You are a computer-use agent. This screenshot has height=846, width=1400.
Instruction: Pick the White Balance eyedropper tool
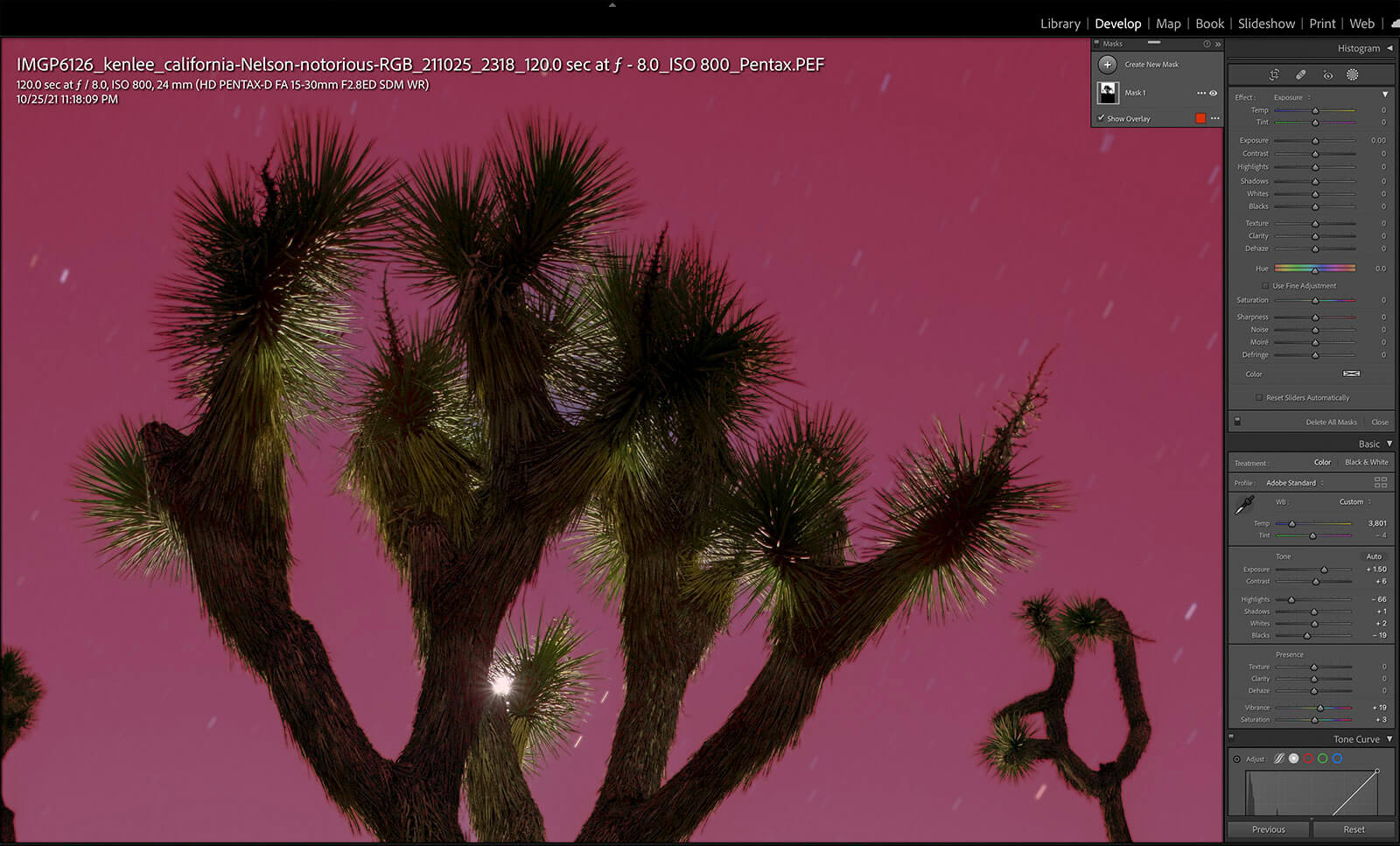pos(1243,505)
